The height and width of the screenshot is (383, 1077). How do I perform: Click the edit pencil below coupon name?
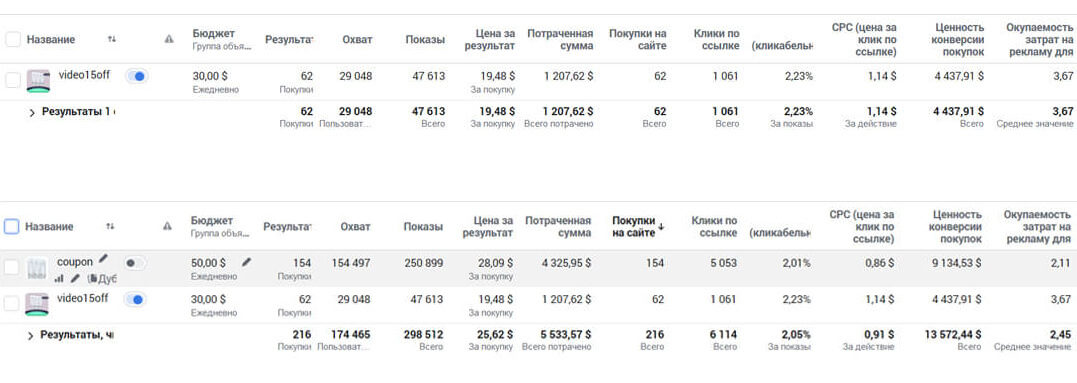pos(76,278)
